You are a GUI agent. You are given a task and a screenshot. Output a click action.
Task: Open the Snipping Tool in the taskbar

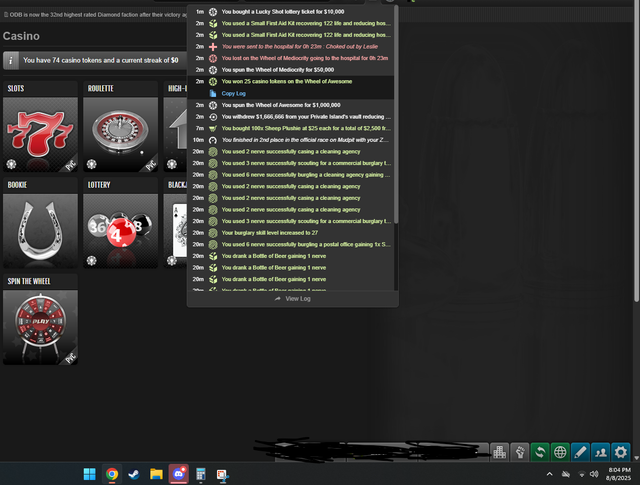point(223,474)
